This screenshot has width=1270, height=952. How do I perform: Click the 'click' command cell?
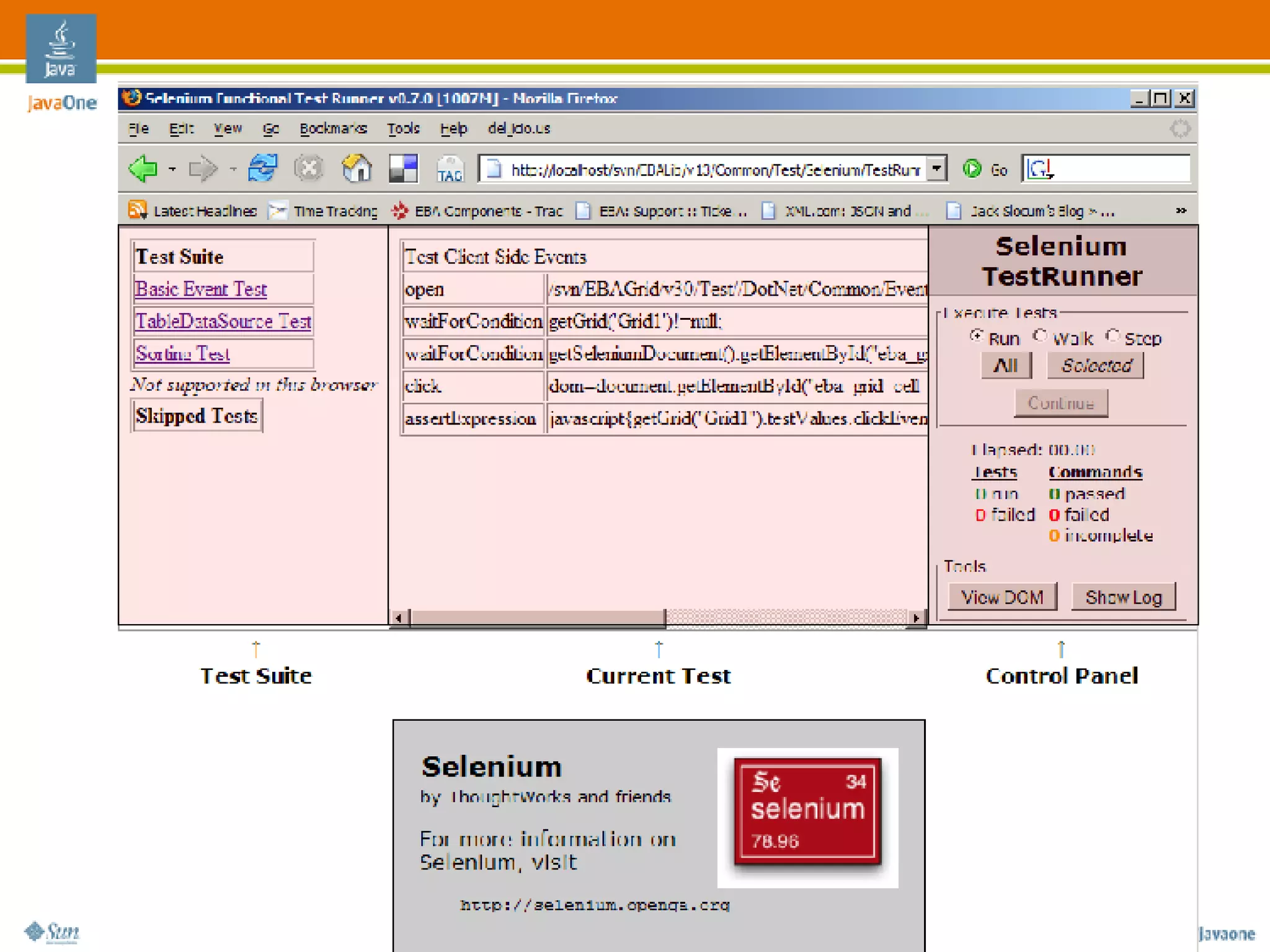point(473,386)
